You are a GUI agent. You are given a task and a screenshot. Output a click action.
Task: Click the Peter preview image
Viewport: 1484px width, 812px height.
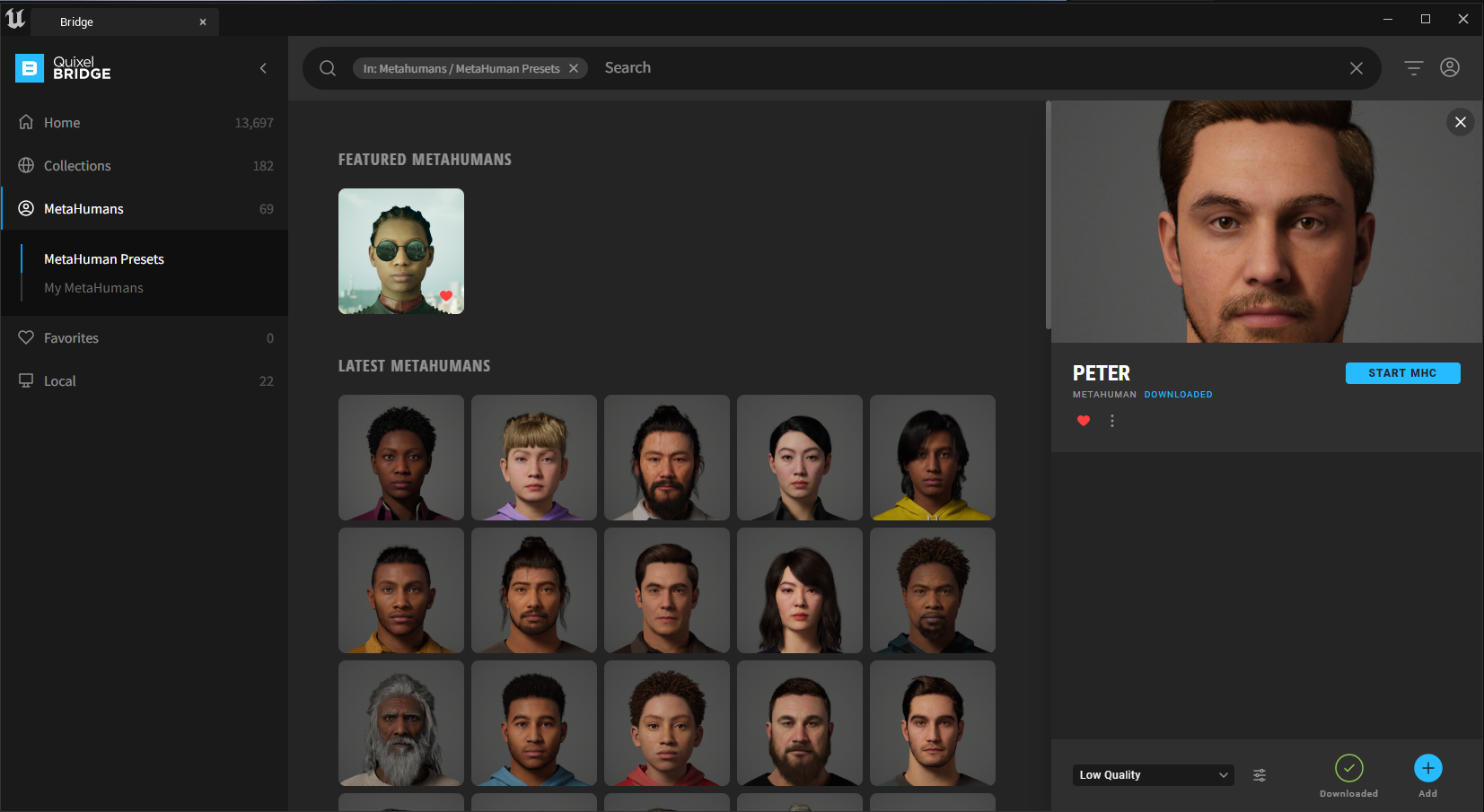point(1267,222)
